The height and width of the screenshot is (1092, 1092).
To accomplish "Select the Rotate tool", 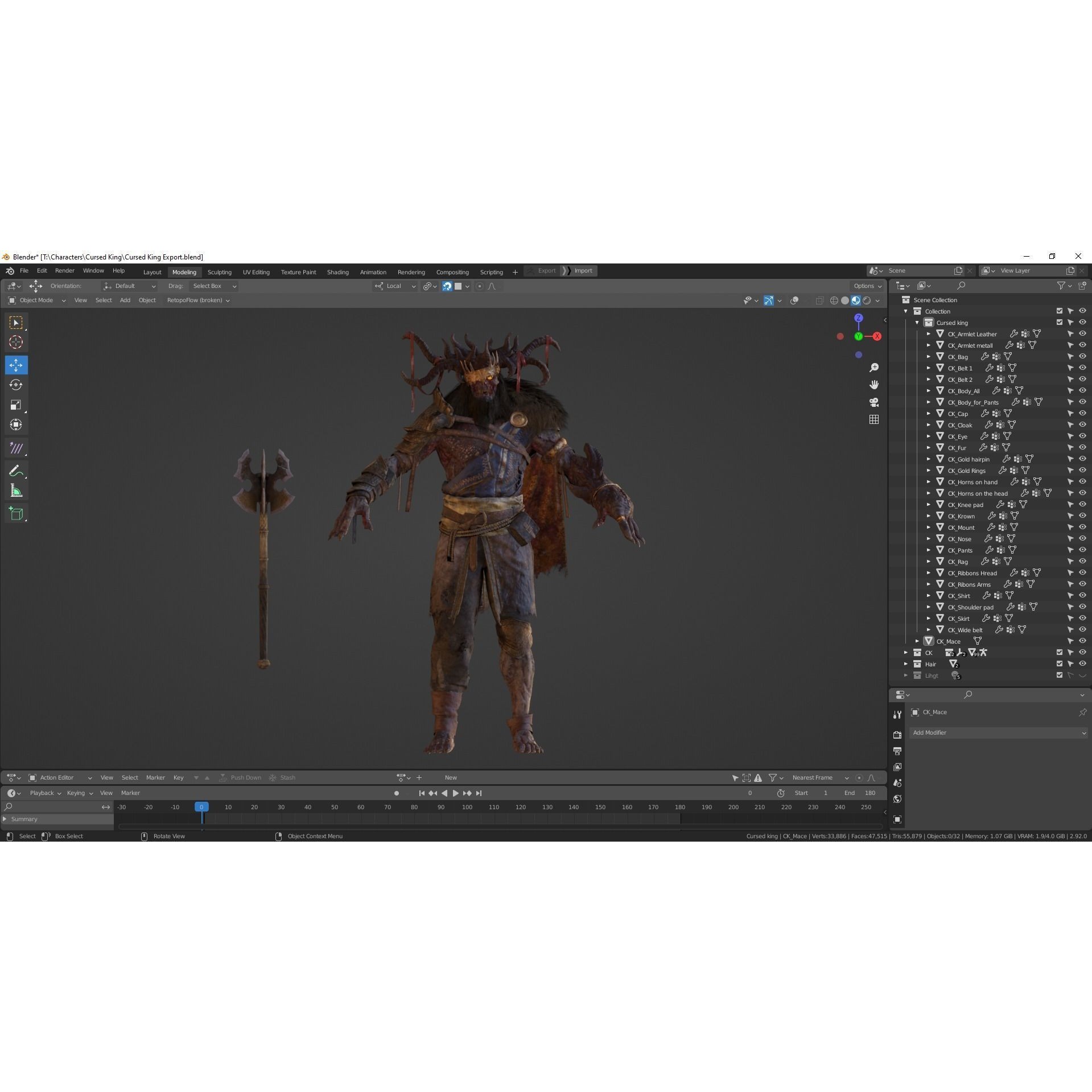I will coord(16,385).
